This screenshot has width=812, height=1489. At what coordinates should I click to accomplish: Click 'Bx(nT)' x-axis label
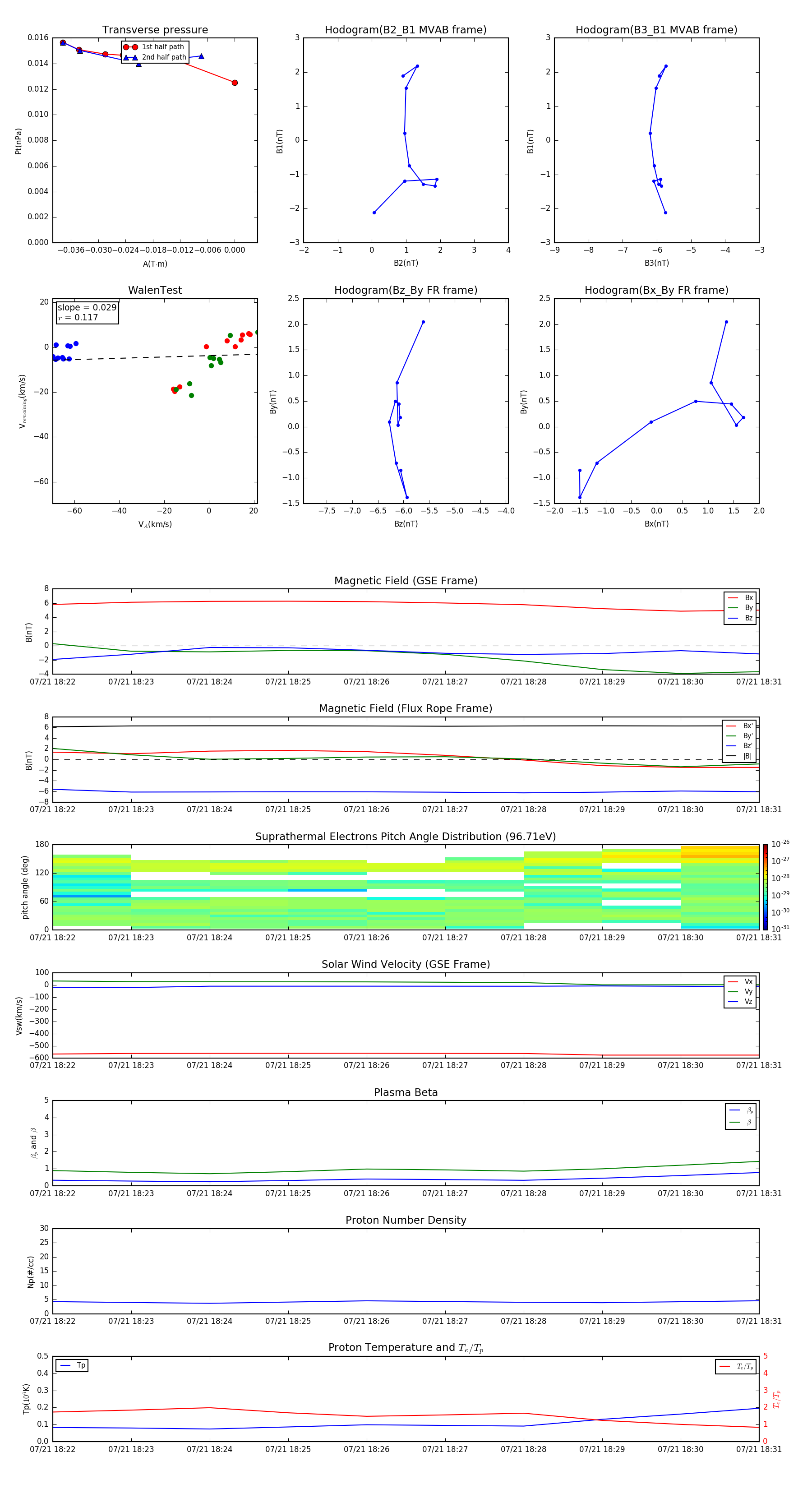tap(656, 524)
